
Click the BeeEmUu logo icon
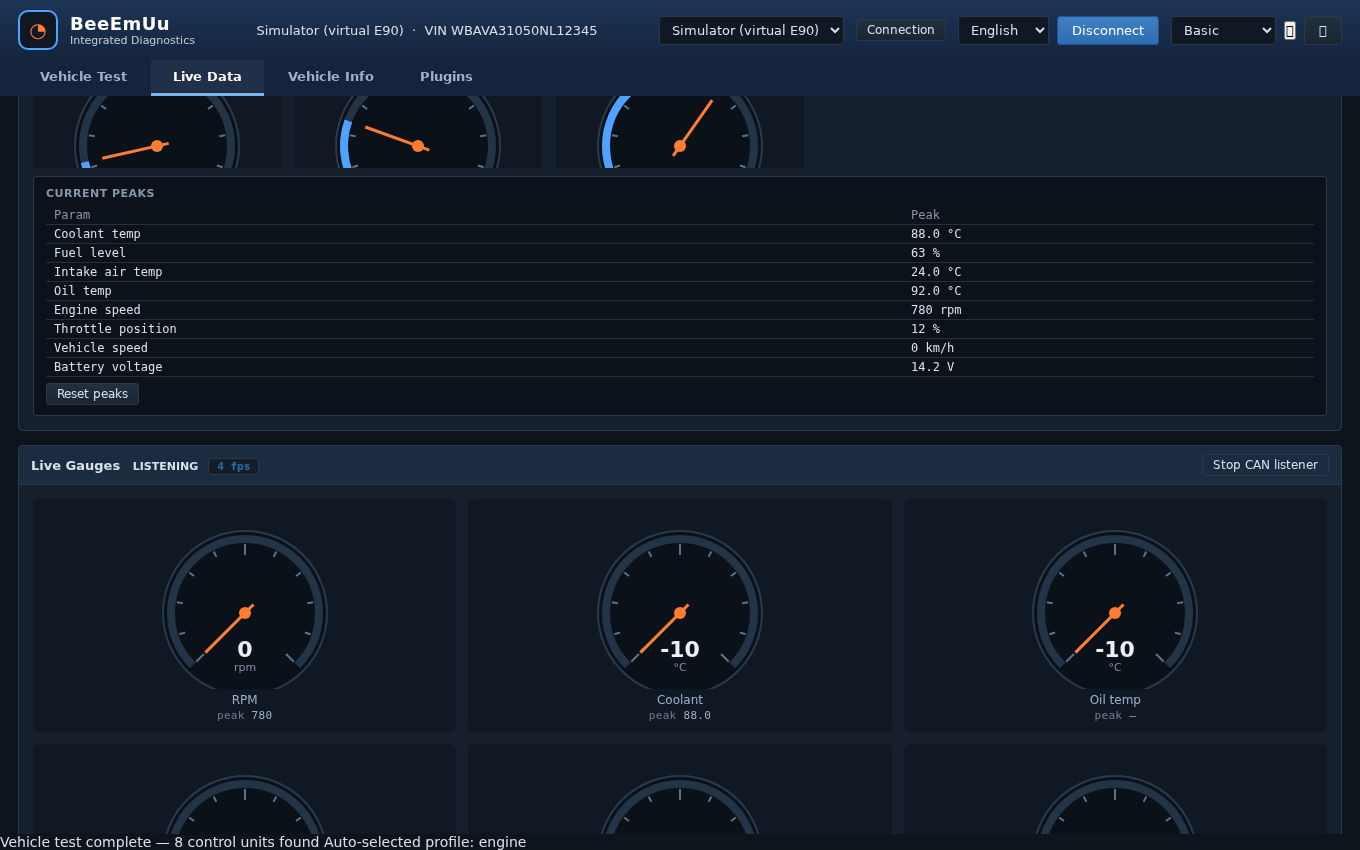(x=38, y=30)
